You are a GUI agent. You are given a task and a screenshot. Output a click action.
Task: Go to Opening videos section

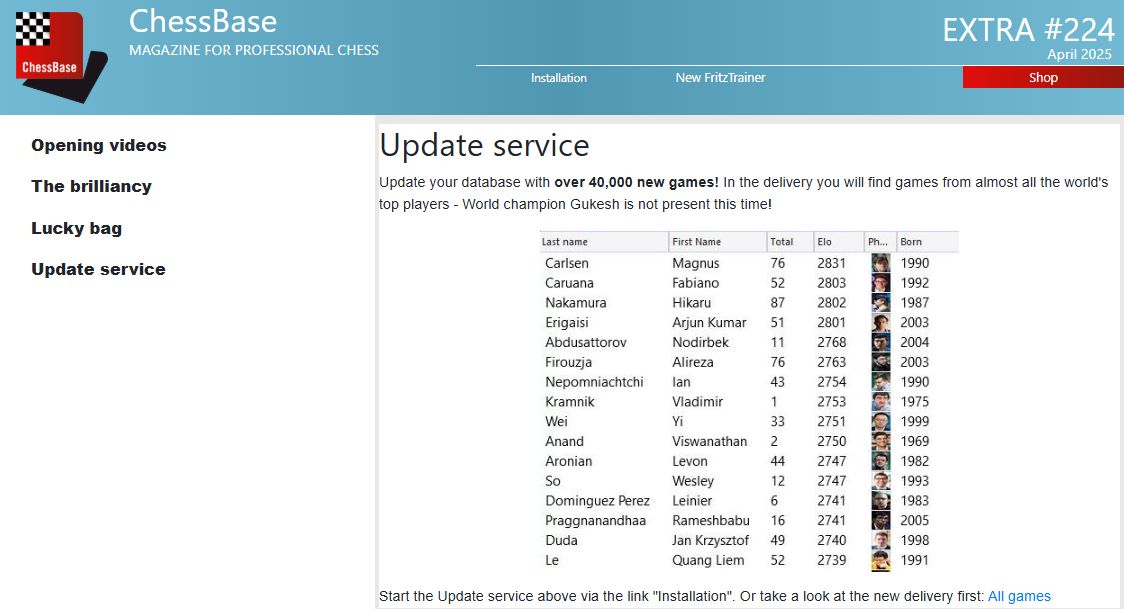coord(99,145)
